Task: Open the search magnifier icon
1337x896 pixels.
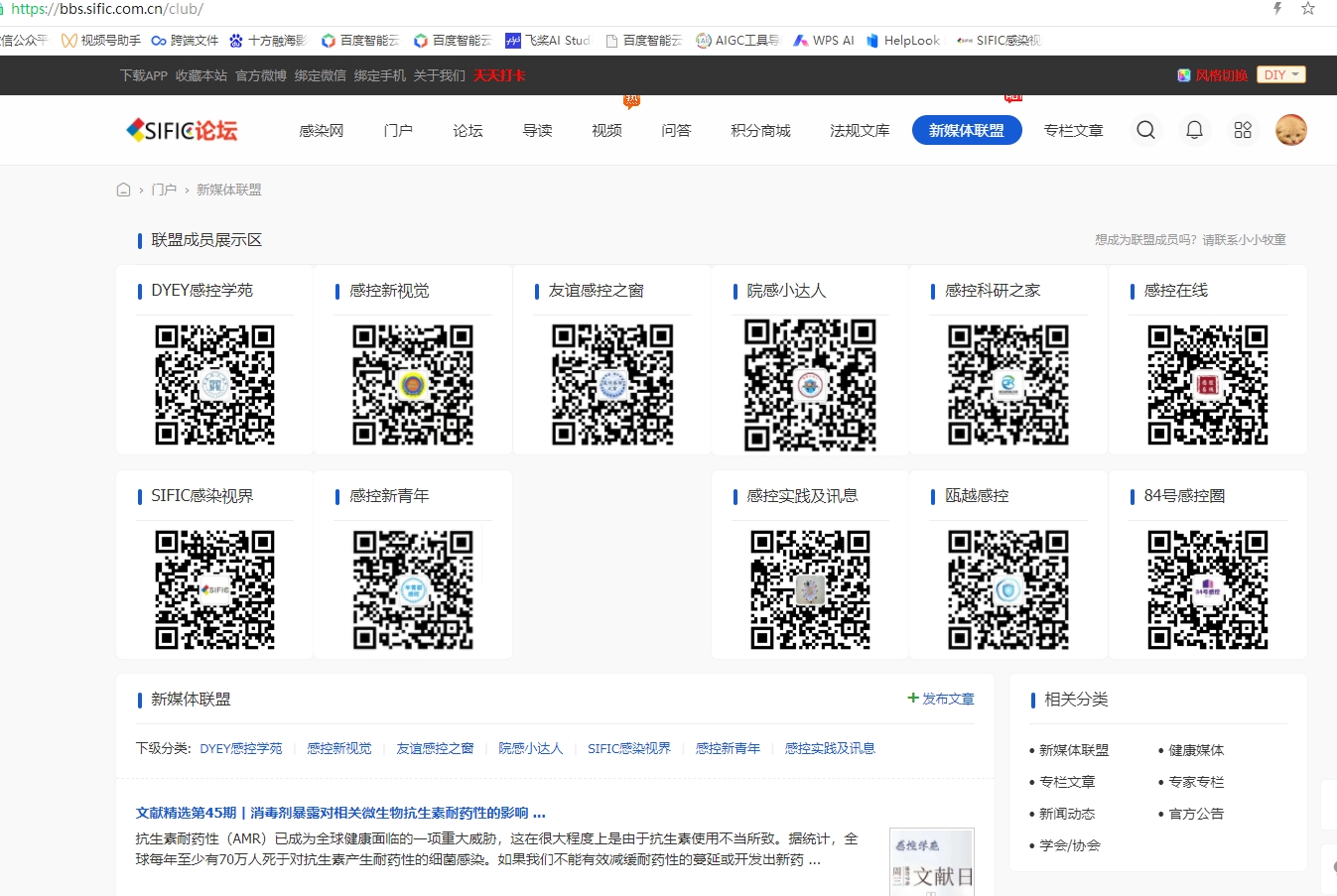Action: coord(1145,130)
